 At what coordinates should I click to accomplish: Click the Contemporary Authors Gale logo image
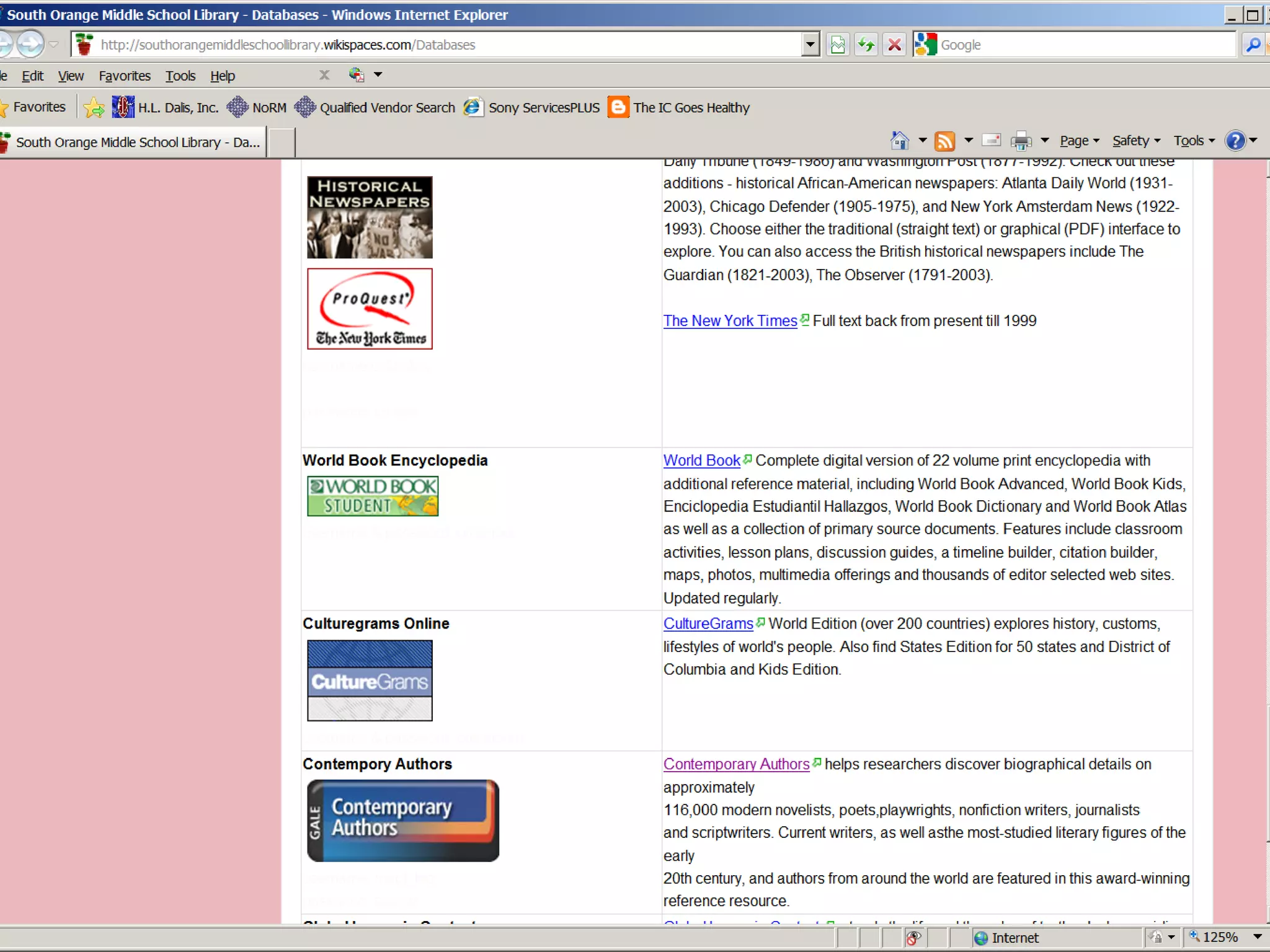pyautogui.click(x=403, y=820)
